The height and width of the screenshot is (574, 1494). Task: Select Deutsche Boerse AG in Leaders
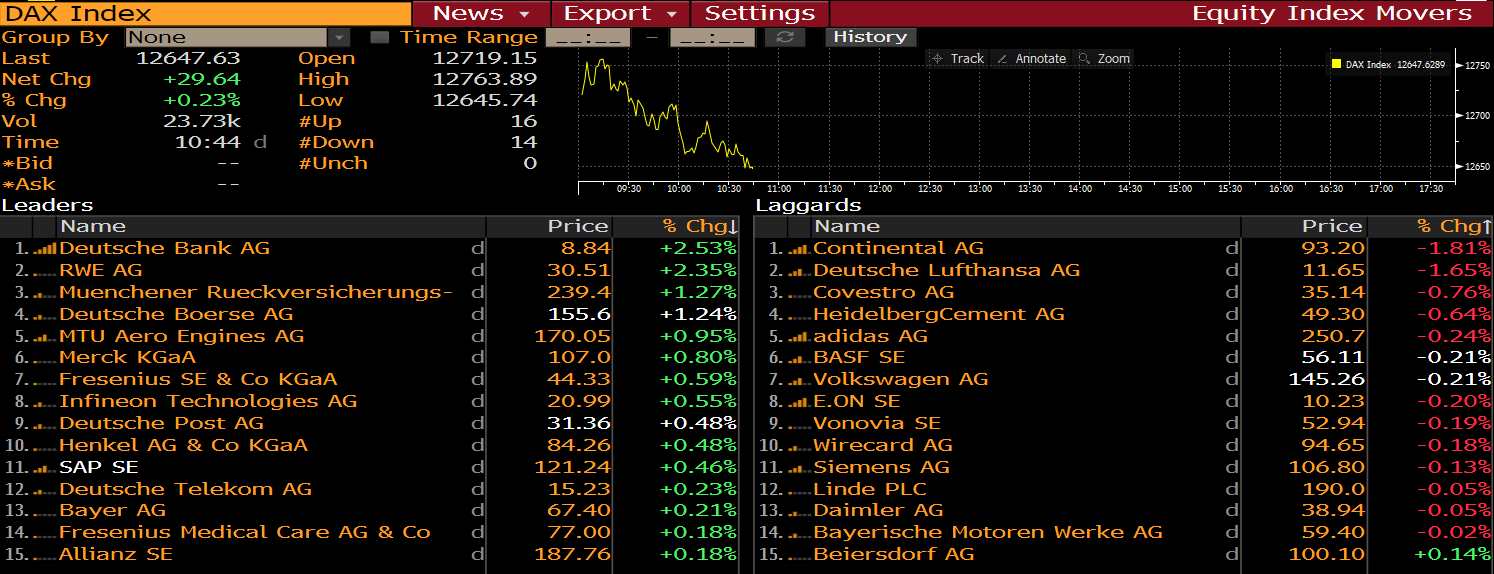(x=370, y=314)
